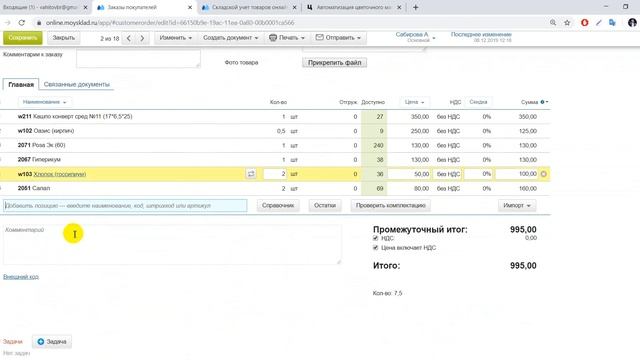Click the Скидка column header
Viewport: 640px width, 360px height.
coord(478,102)
